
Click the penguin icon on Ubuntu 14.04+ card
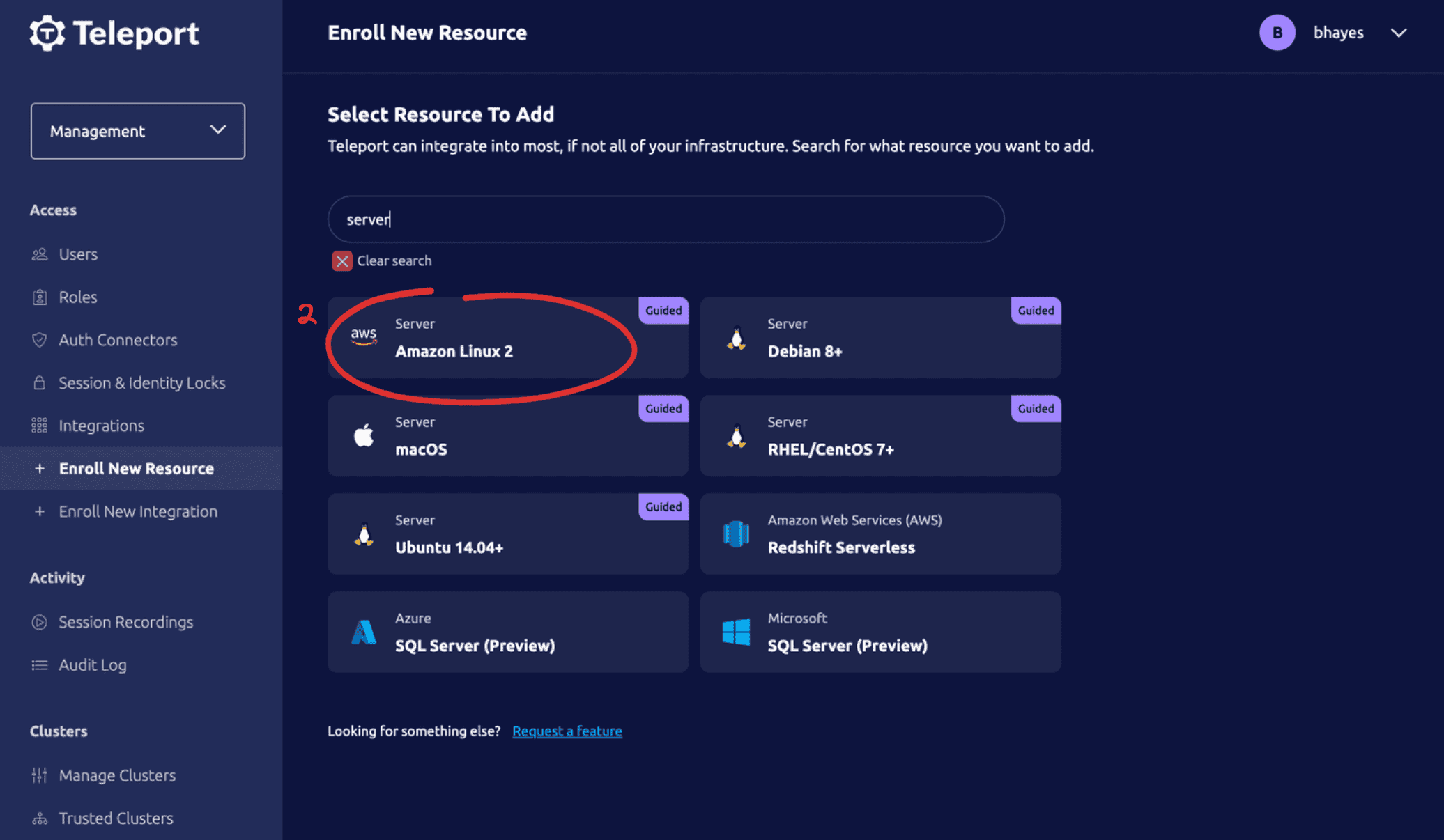point(364,535)
